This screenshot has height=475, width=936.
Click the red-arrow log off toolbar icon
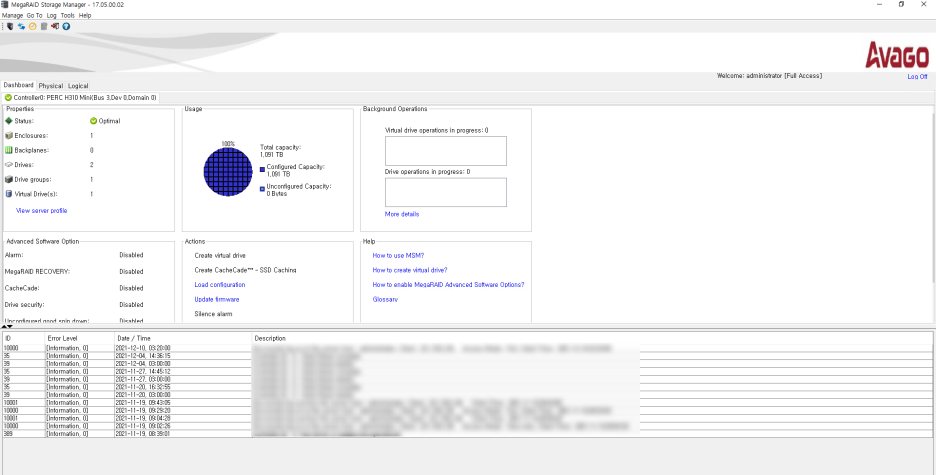(55, 26)
